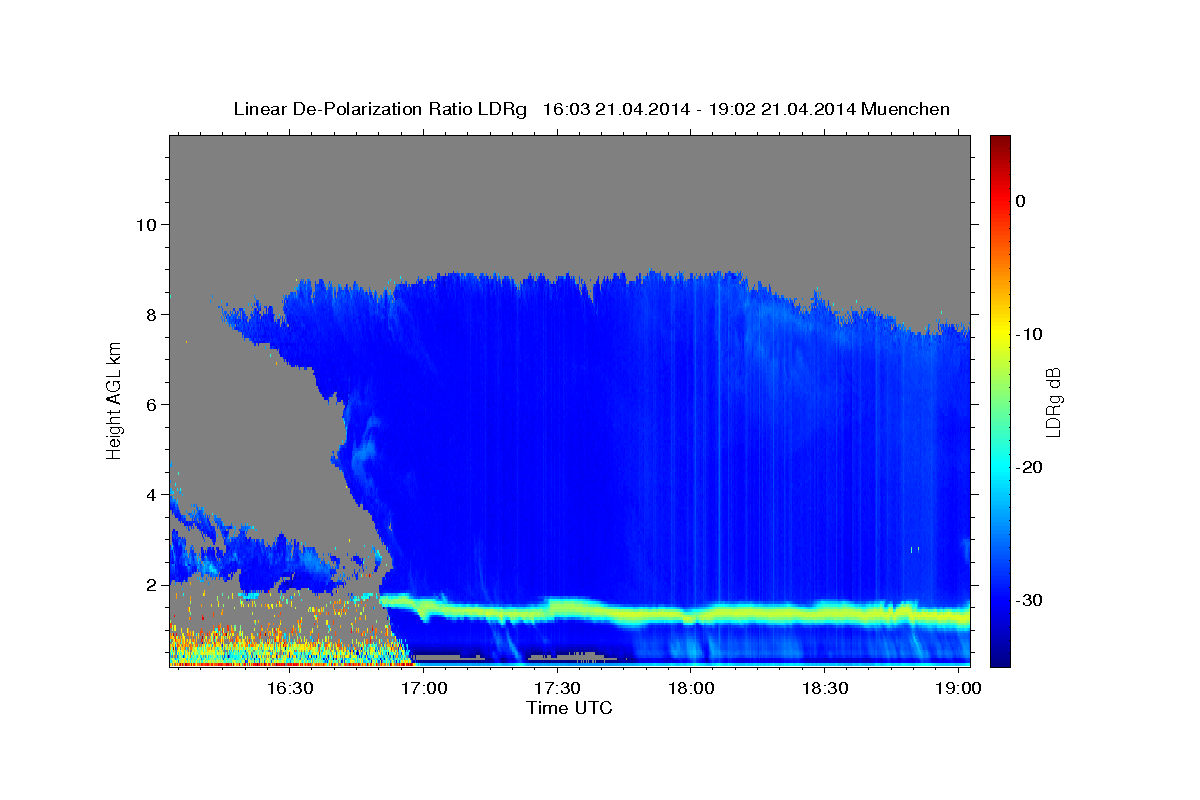Click the '19:00' time tick label
This screenshot has width=1200, height=800.
(x=959, y=688)
